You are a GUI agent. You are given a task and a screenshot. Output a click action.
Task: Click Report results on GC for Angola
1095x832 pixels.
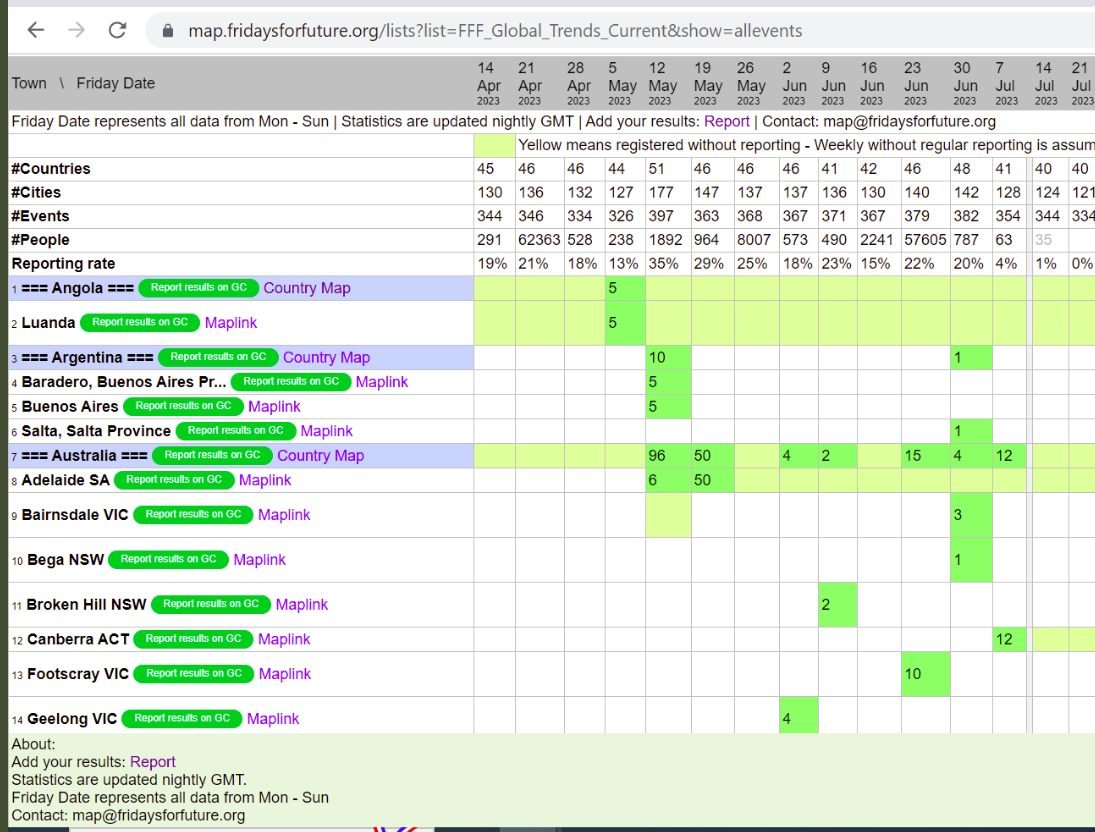(x=198, y=288)
